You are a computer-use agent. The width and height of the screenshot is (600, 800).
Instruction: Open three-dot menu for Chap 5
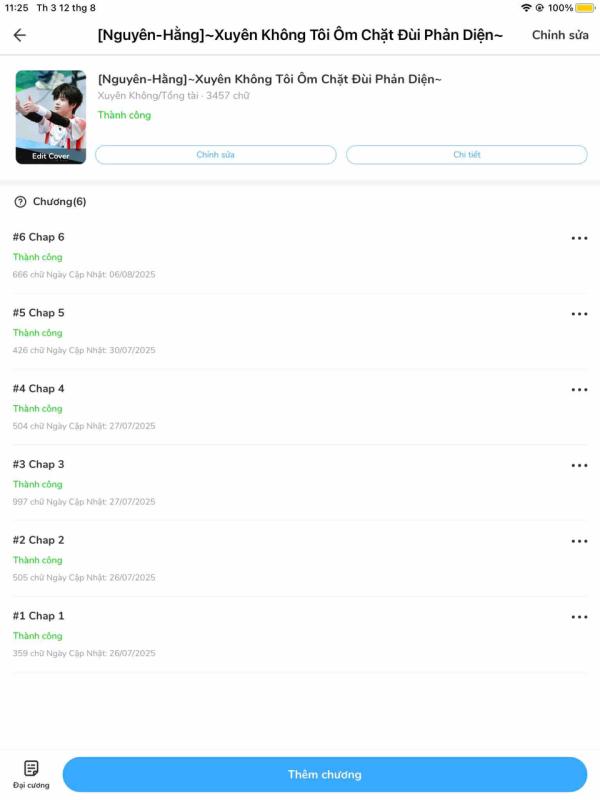pos(579,314)
